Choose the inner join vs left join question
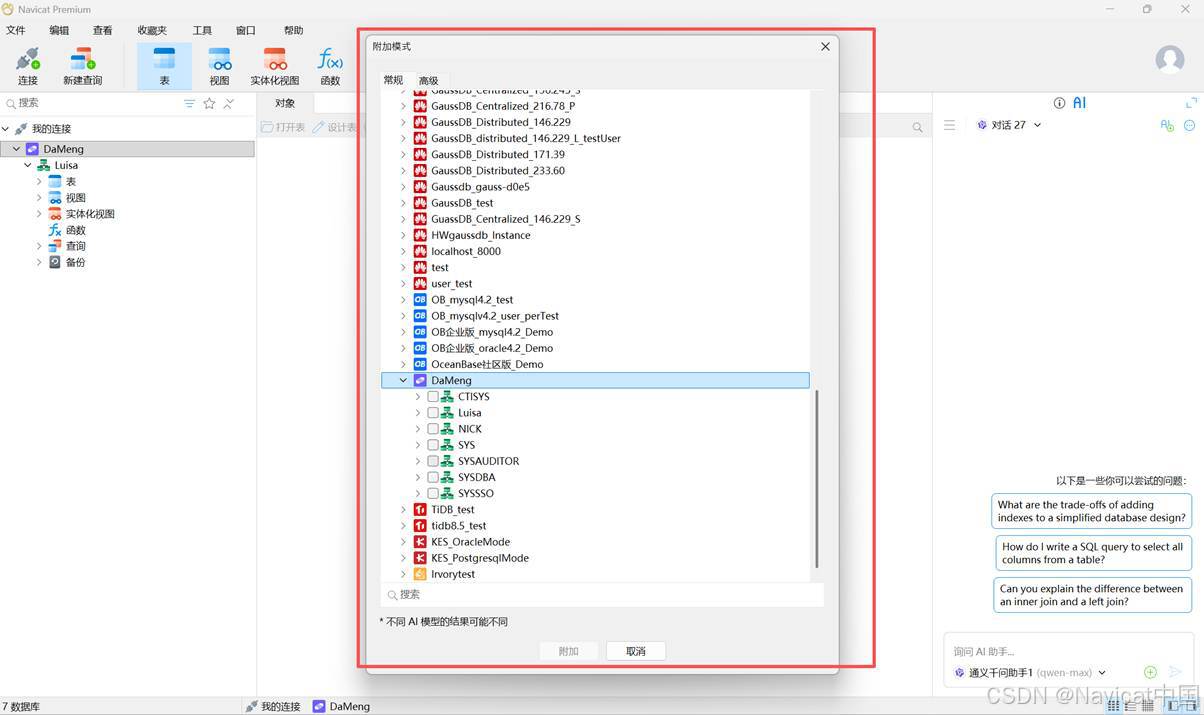The height and width of the screenshot is (715, 1204). pos(1092,595)
